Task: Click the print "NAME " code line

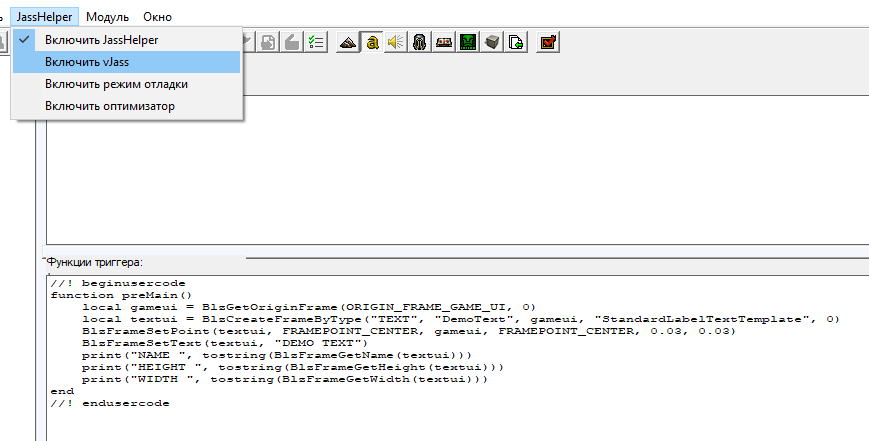Action: pos(277,355)
